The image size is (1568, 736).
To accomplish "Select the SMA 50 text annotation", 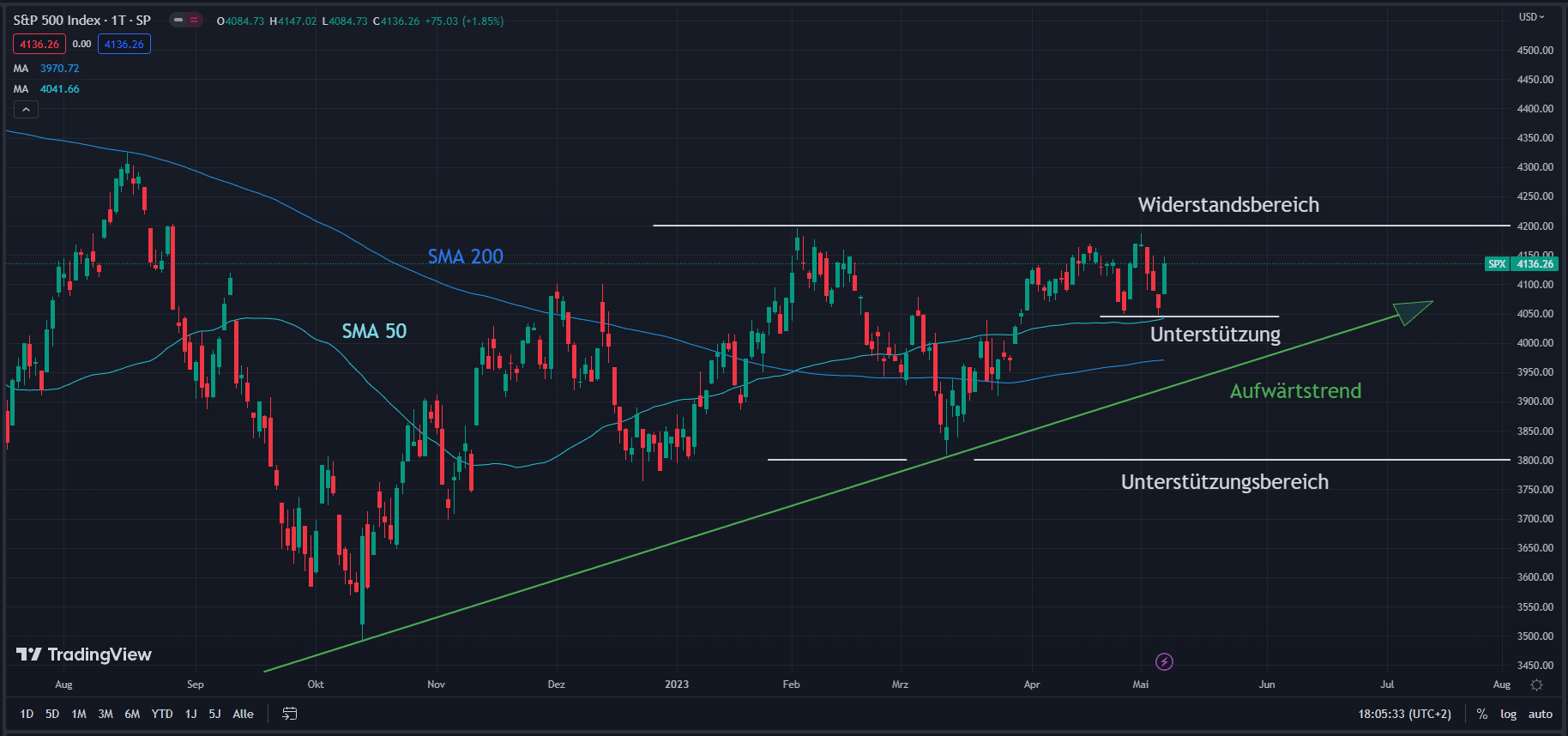I will 374,330.
